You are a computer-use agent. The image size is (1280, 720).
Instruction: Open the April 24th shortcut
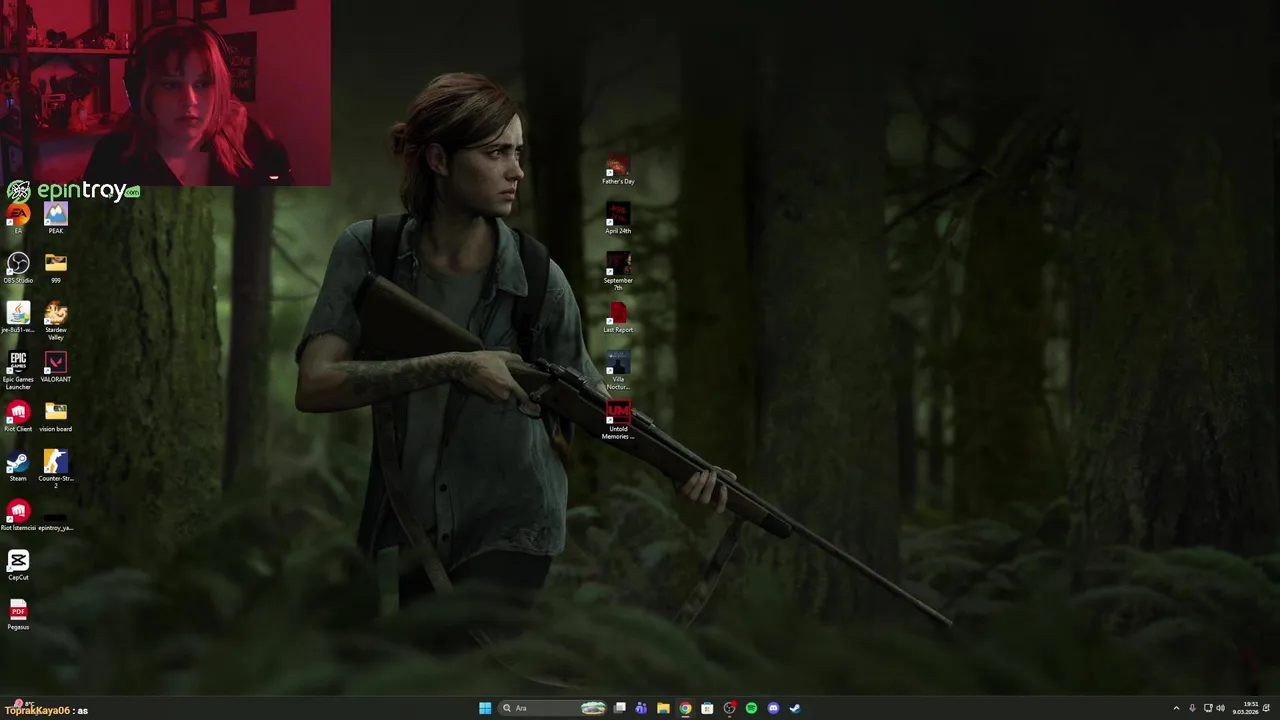pos(618,218)
